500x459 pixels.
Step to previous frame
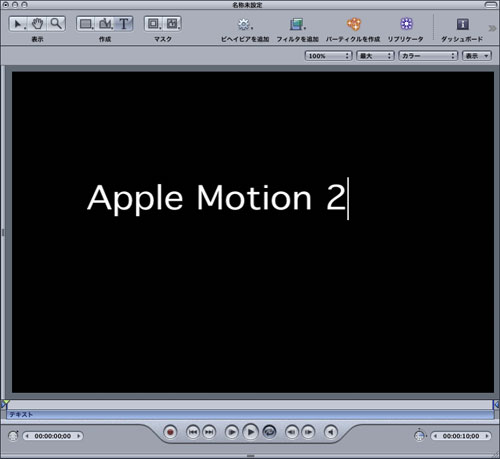(292, 432)
